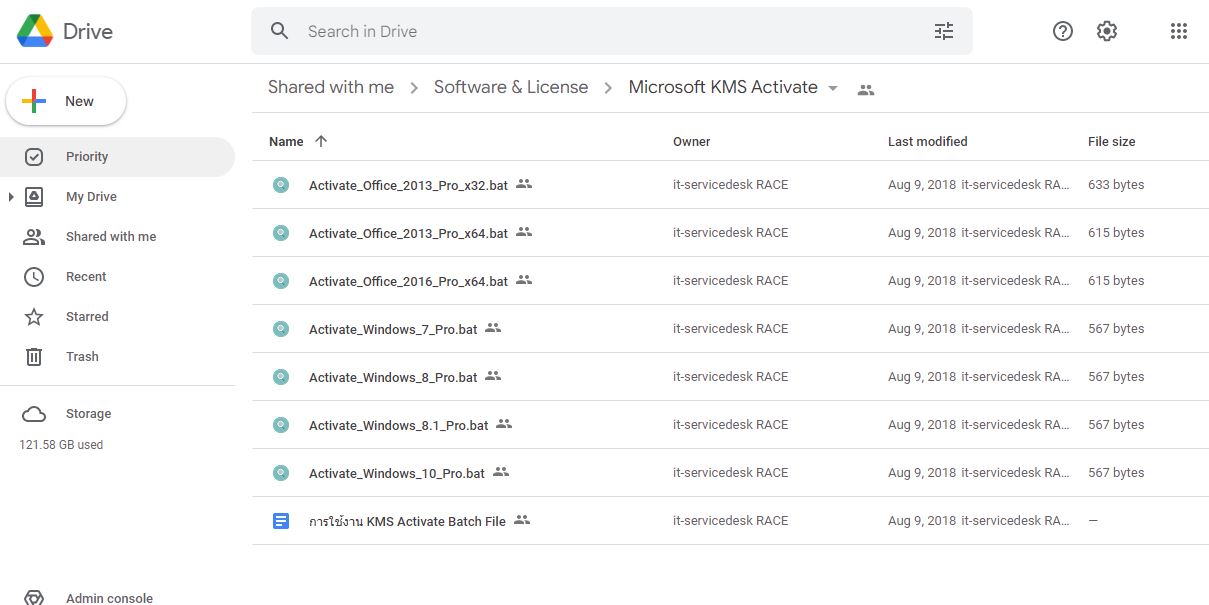This screenshot has height=605, width=1209.
Task: Click the search magnifier icon
Action: pos(280,31)
